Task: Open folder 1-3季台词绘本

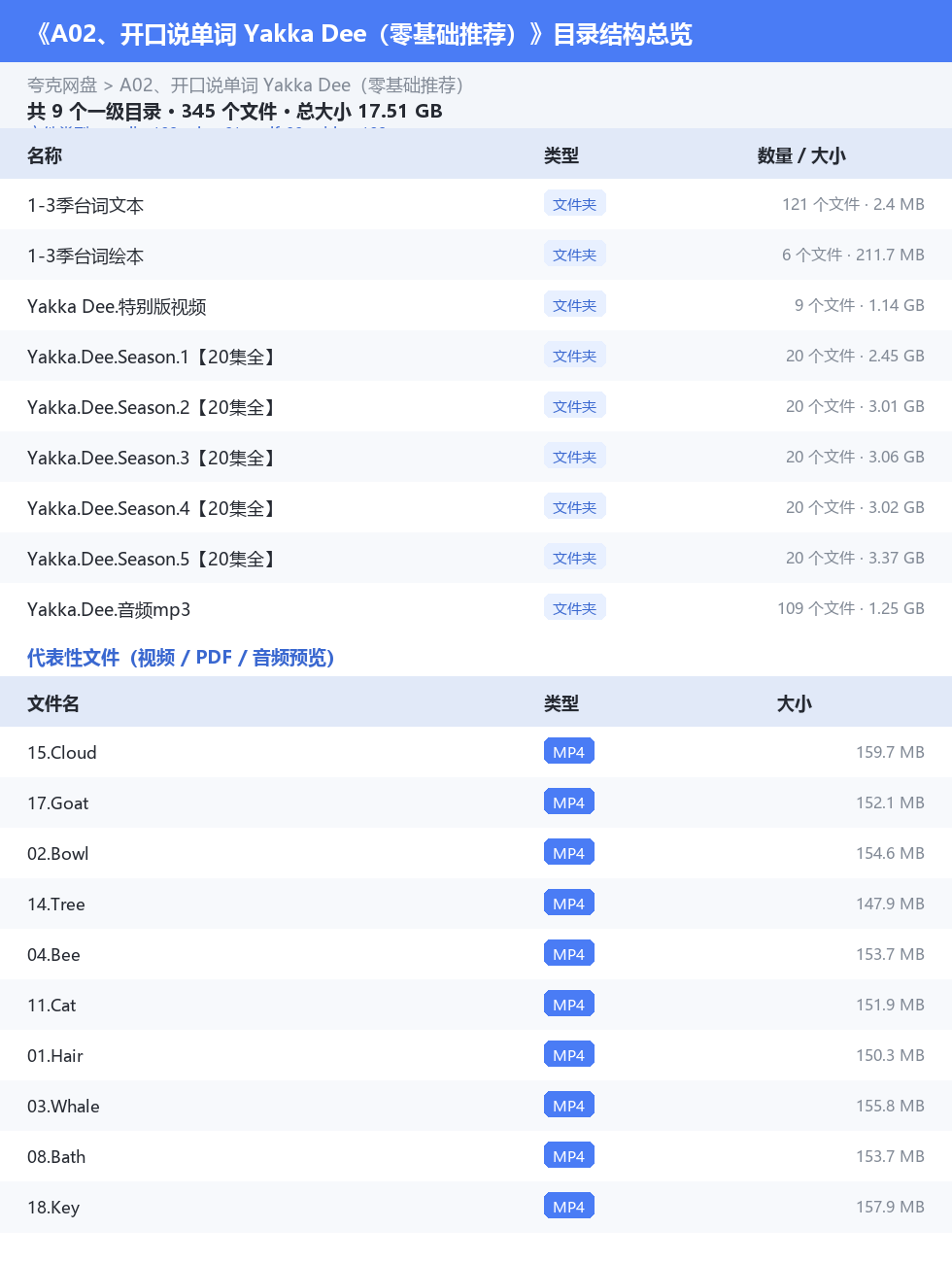Action: click(x=85, y=256)
